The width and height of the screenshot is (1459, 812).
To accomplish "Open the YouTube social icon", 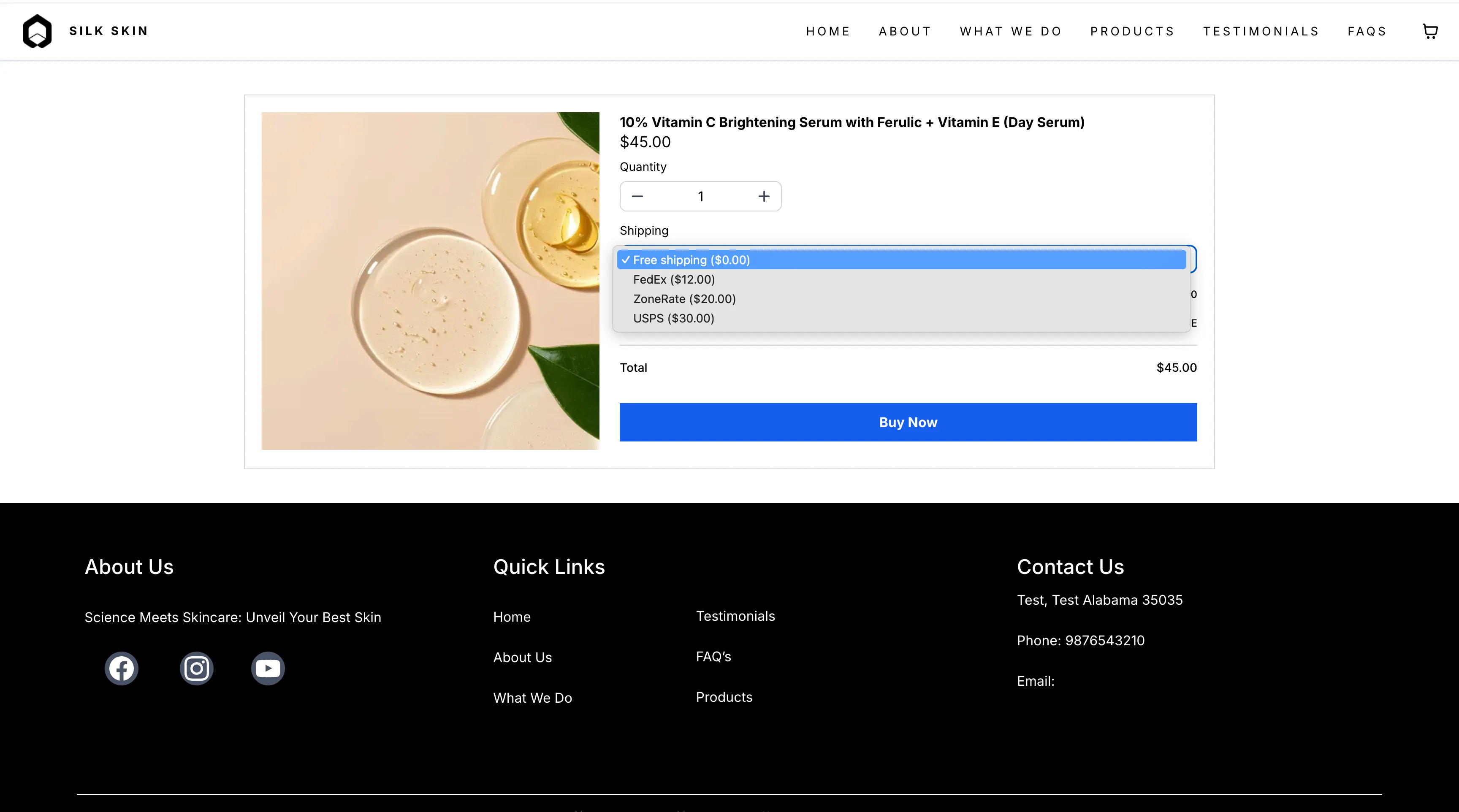I will point(268,669).
